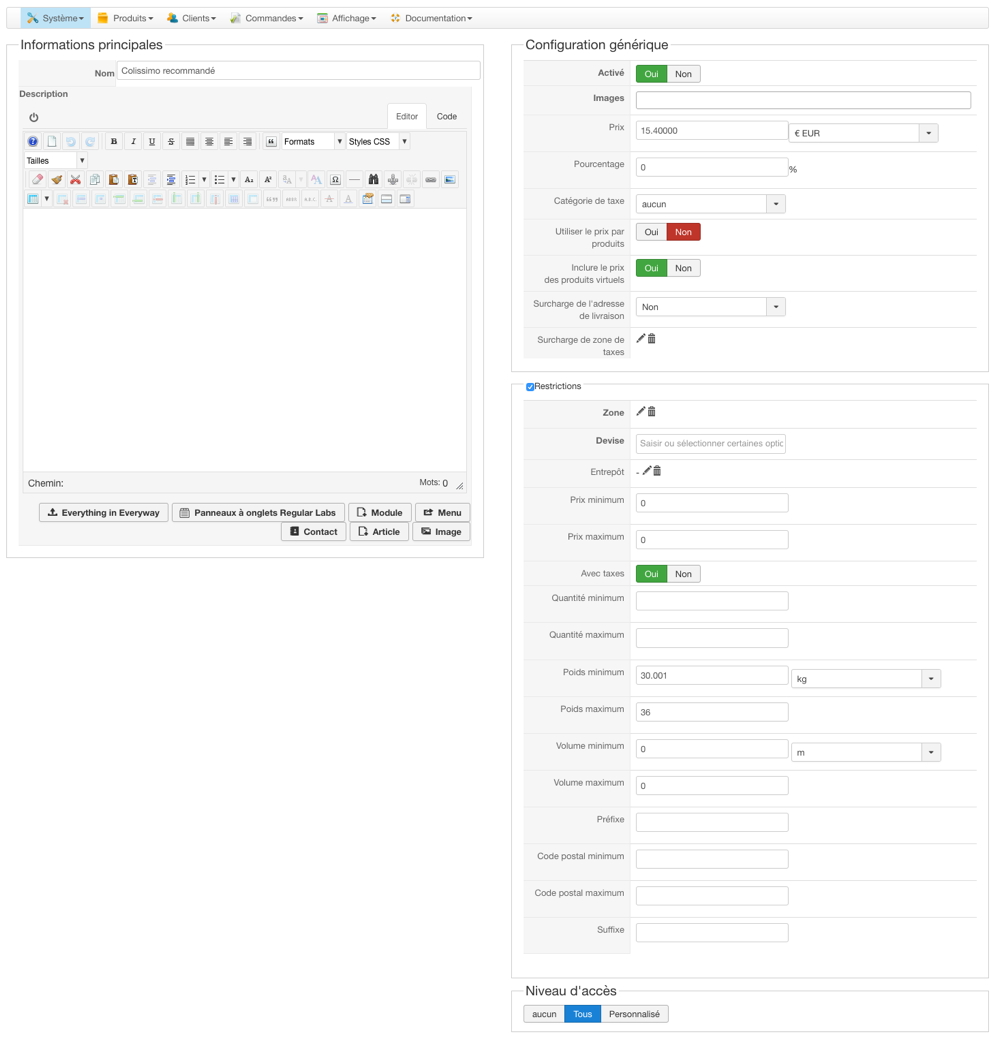Set Avec taxes to Non
1000x1050 pixels.
click(x=683, y=574)
